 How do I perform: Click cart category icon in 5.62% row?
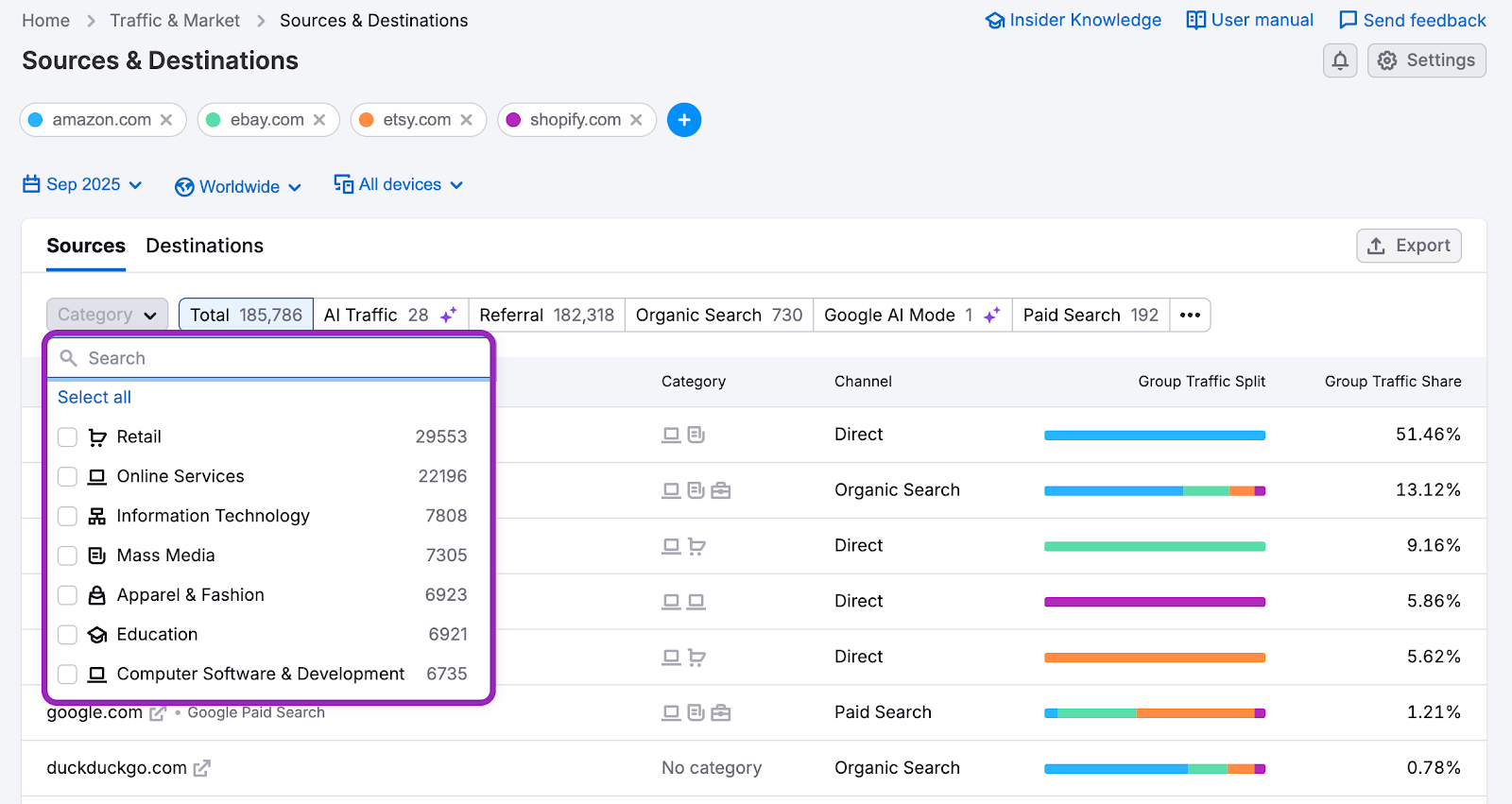(696, 658)
